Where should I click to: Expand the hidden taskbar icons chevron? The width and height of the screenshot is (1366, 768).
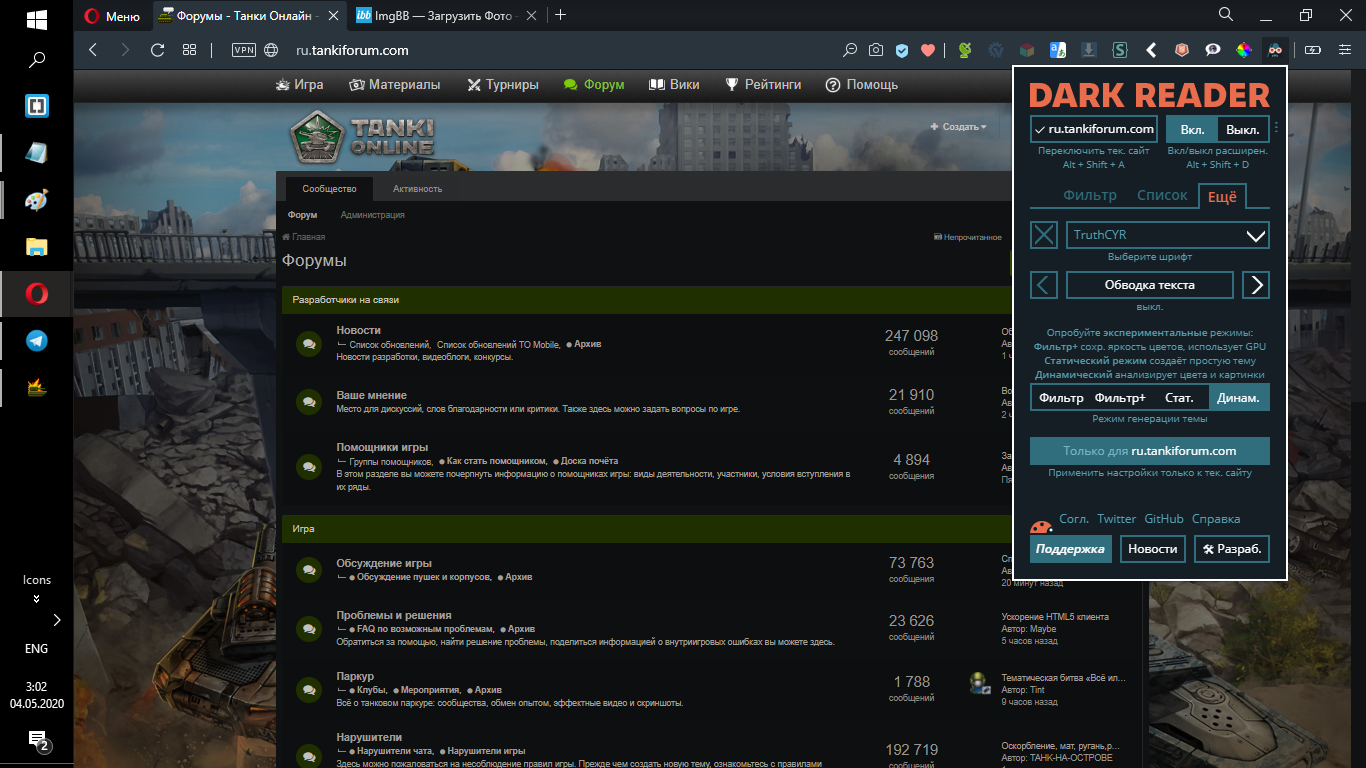pos(57,620)
